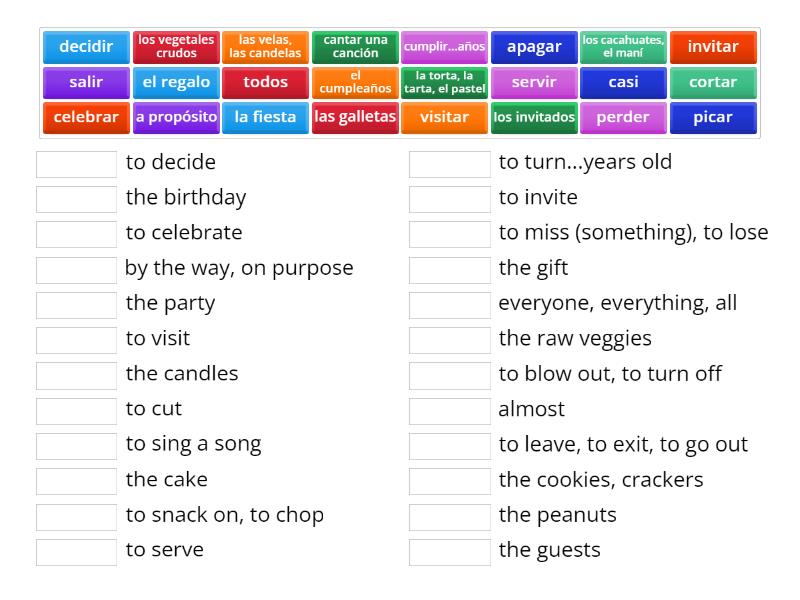
Task: Choose the "el regalo" tile
Action: (177, 83)
